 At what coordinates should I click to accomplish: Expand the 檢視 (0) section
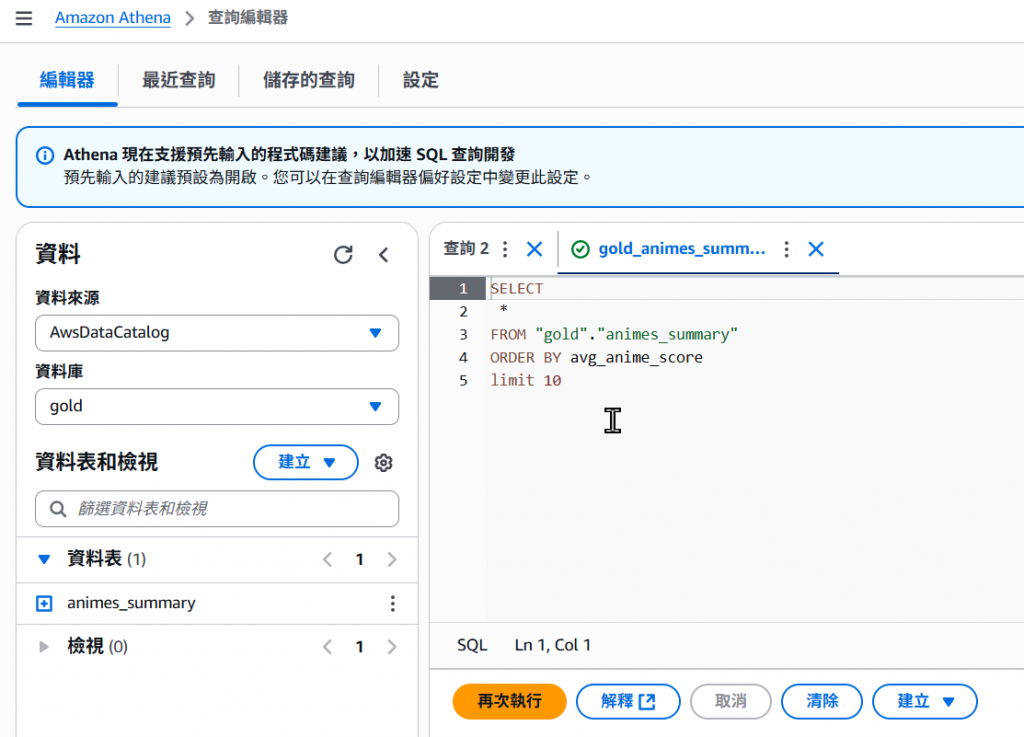44,647
